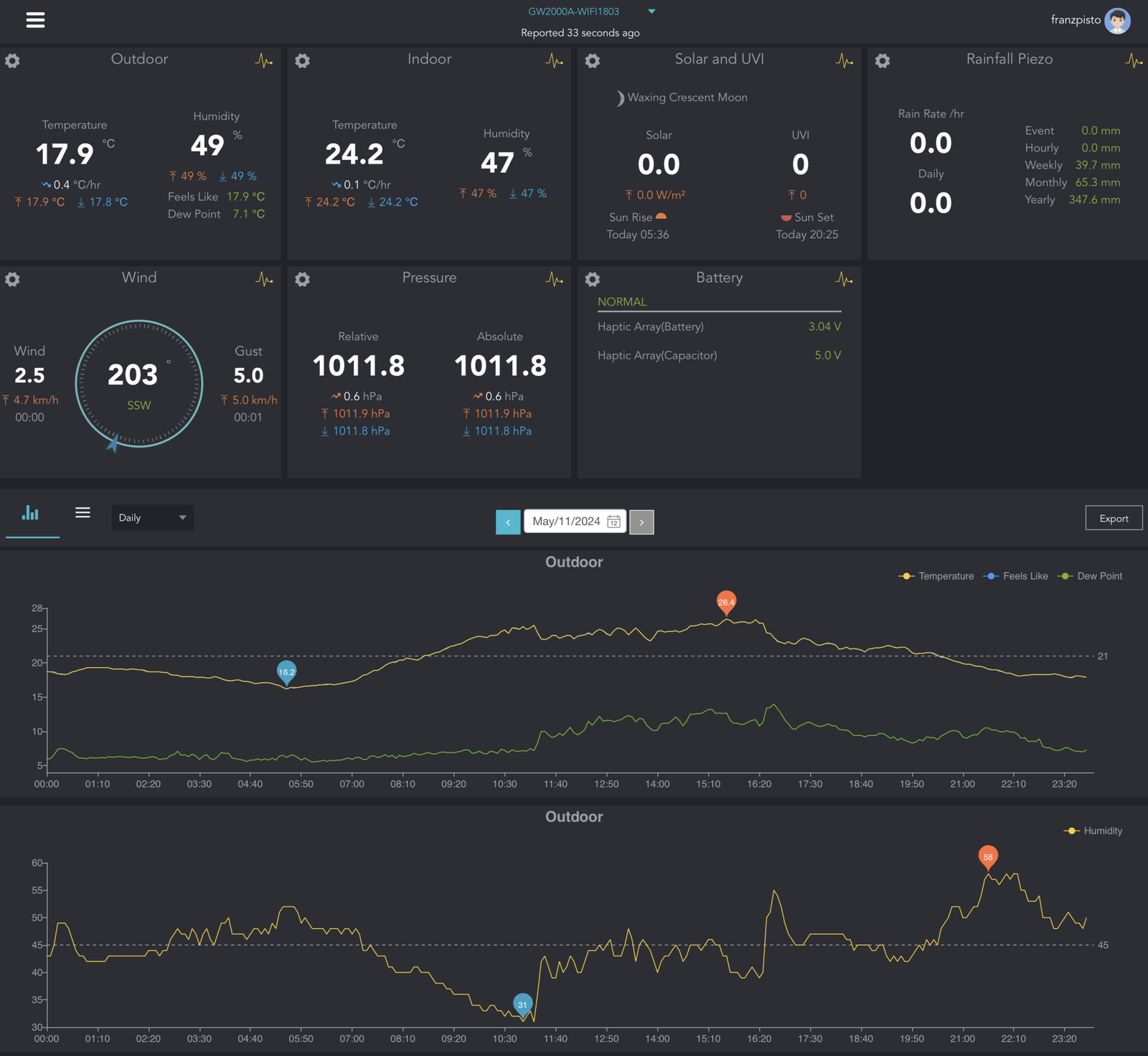Expand the Daily interval dropdown
1148x1056 pixels.
[152, 518]
